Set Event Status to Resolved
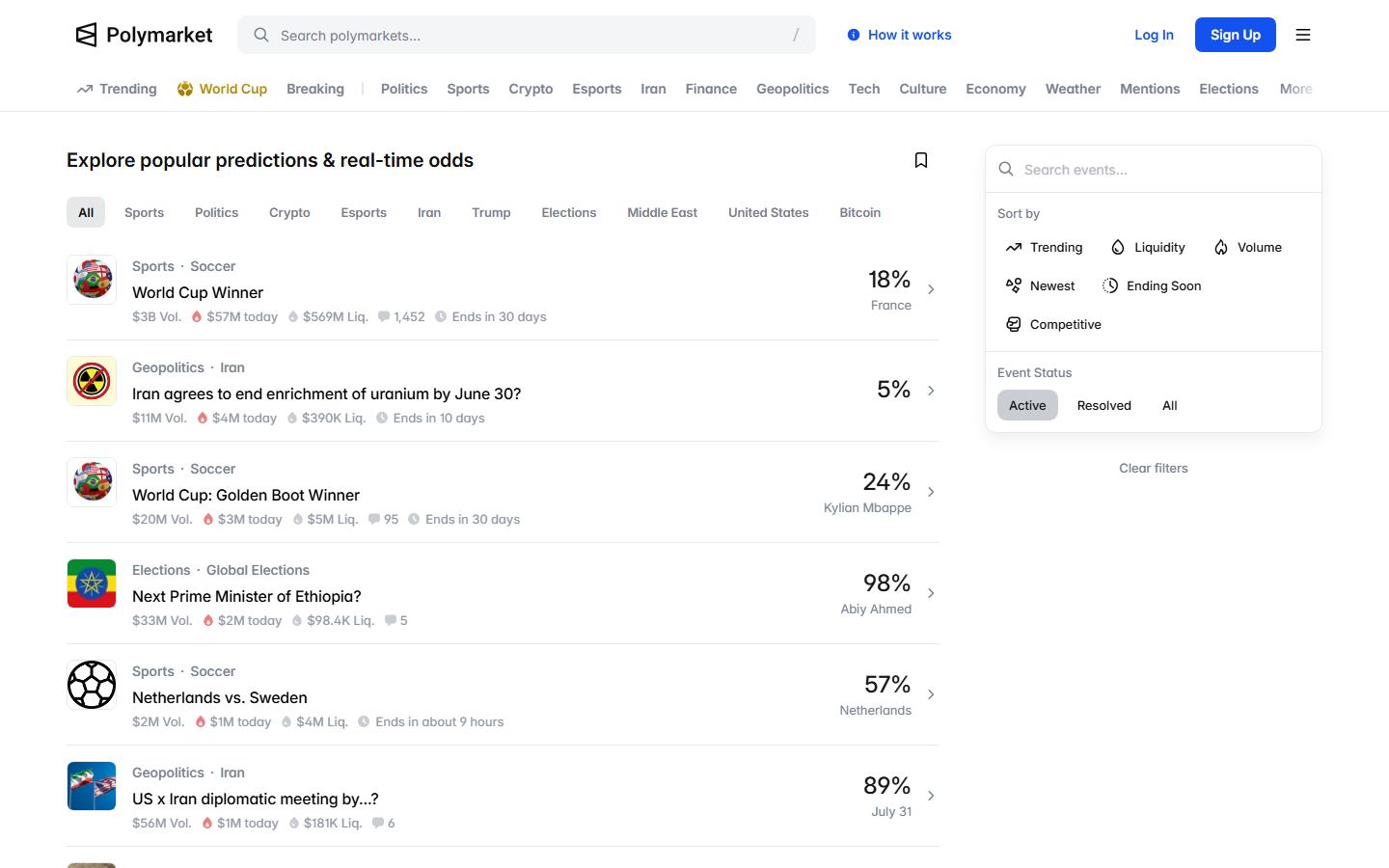The height and width of the screenshot is (868, 1389). pyautogui.click(x=1104, y=405)
